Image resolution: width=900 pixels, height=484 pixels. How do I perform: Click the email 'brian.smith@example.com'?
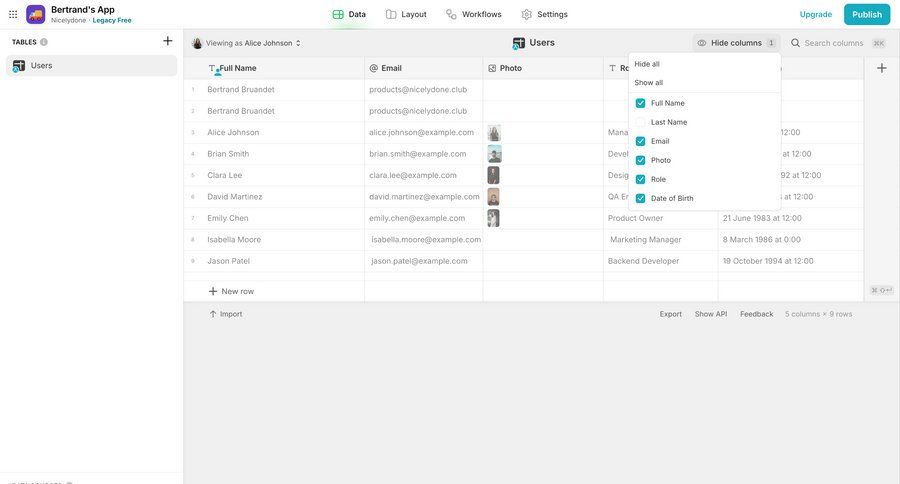417,154
